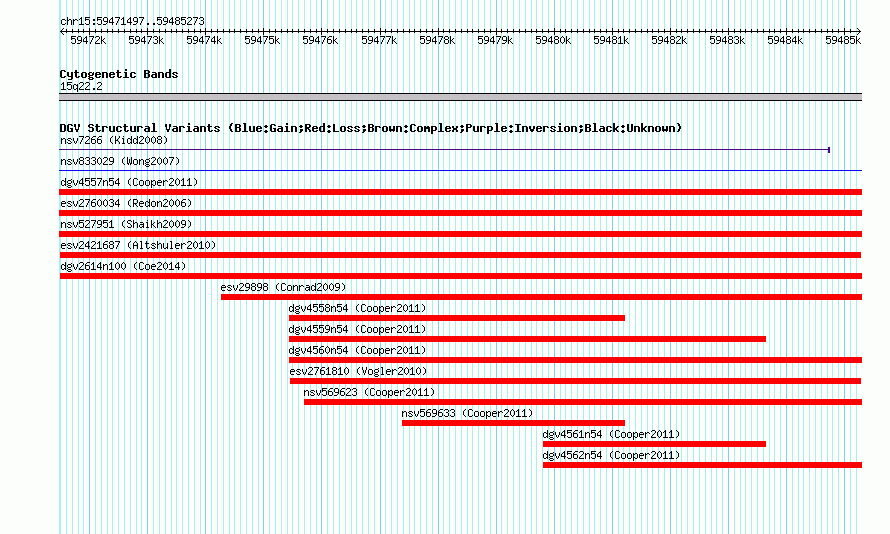Click the 59476k ruler tick label
890x534 pixels.
(x=320, y=41)
